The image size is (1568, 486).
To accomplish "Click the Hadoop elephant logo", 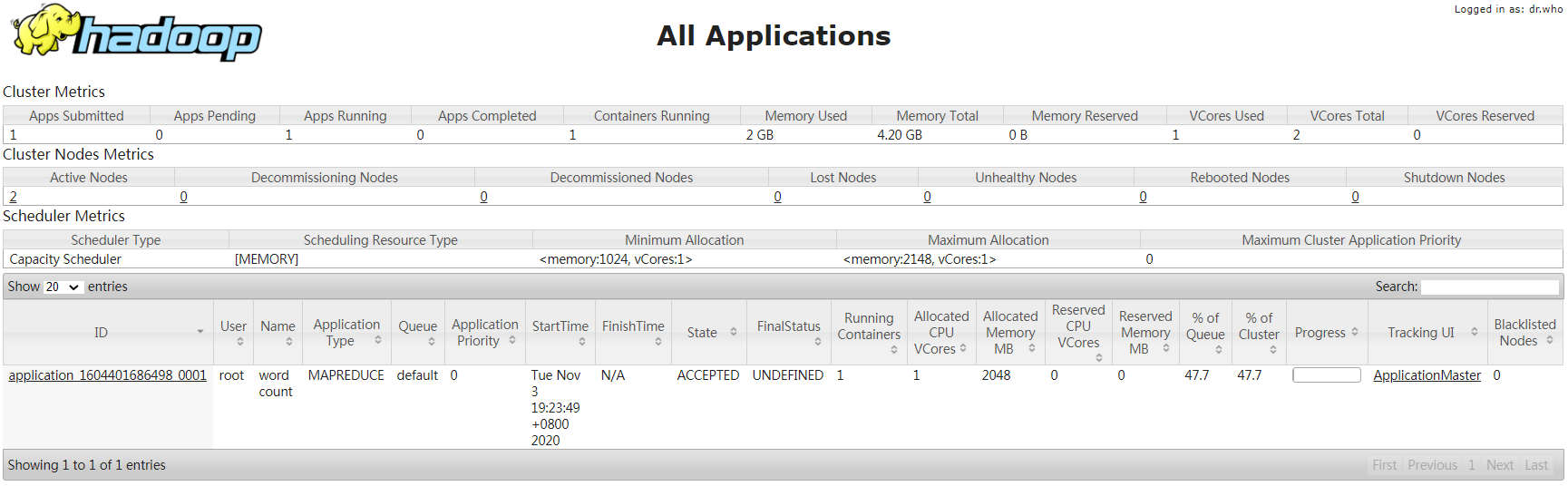I will (x=136, y=33).
